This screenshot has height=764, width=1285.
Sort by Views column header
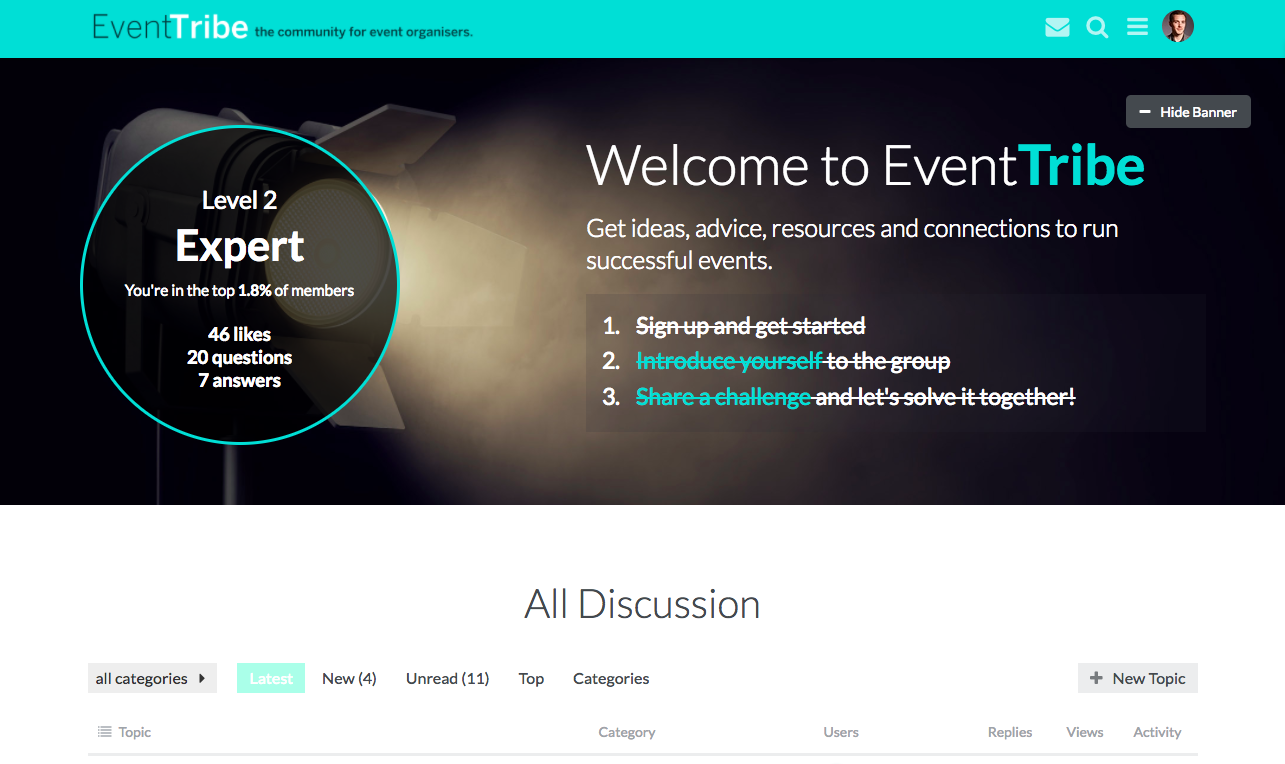1085,732
